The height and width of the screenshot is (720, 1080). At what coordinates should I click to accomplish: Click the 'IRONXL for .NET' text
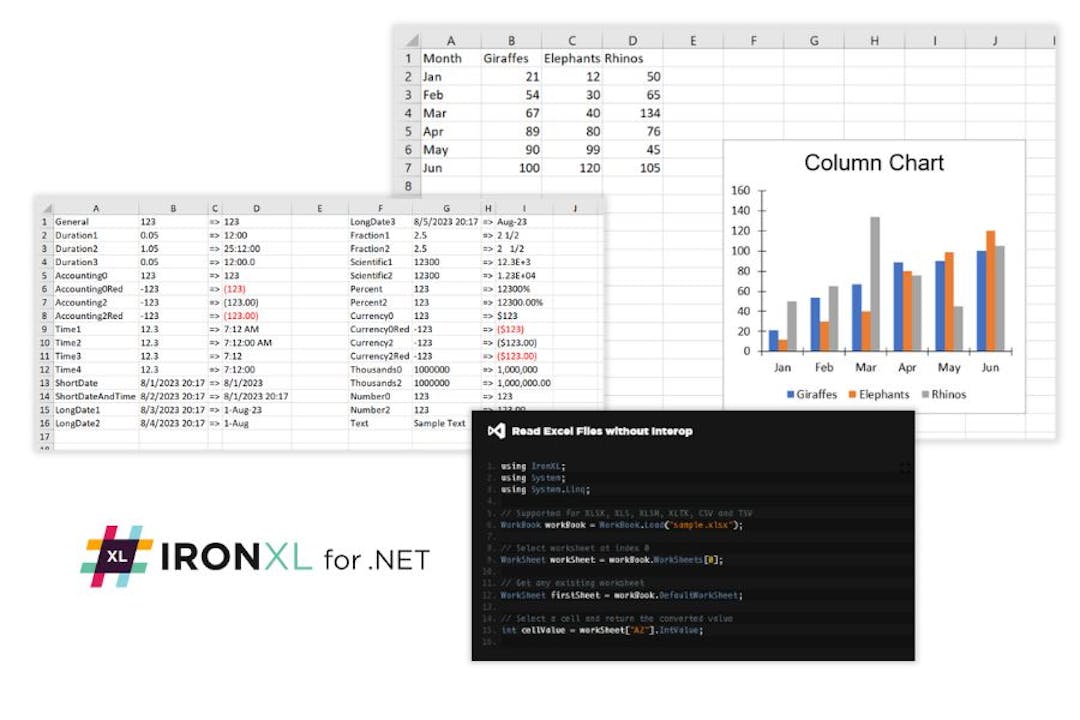coord(295,558)
